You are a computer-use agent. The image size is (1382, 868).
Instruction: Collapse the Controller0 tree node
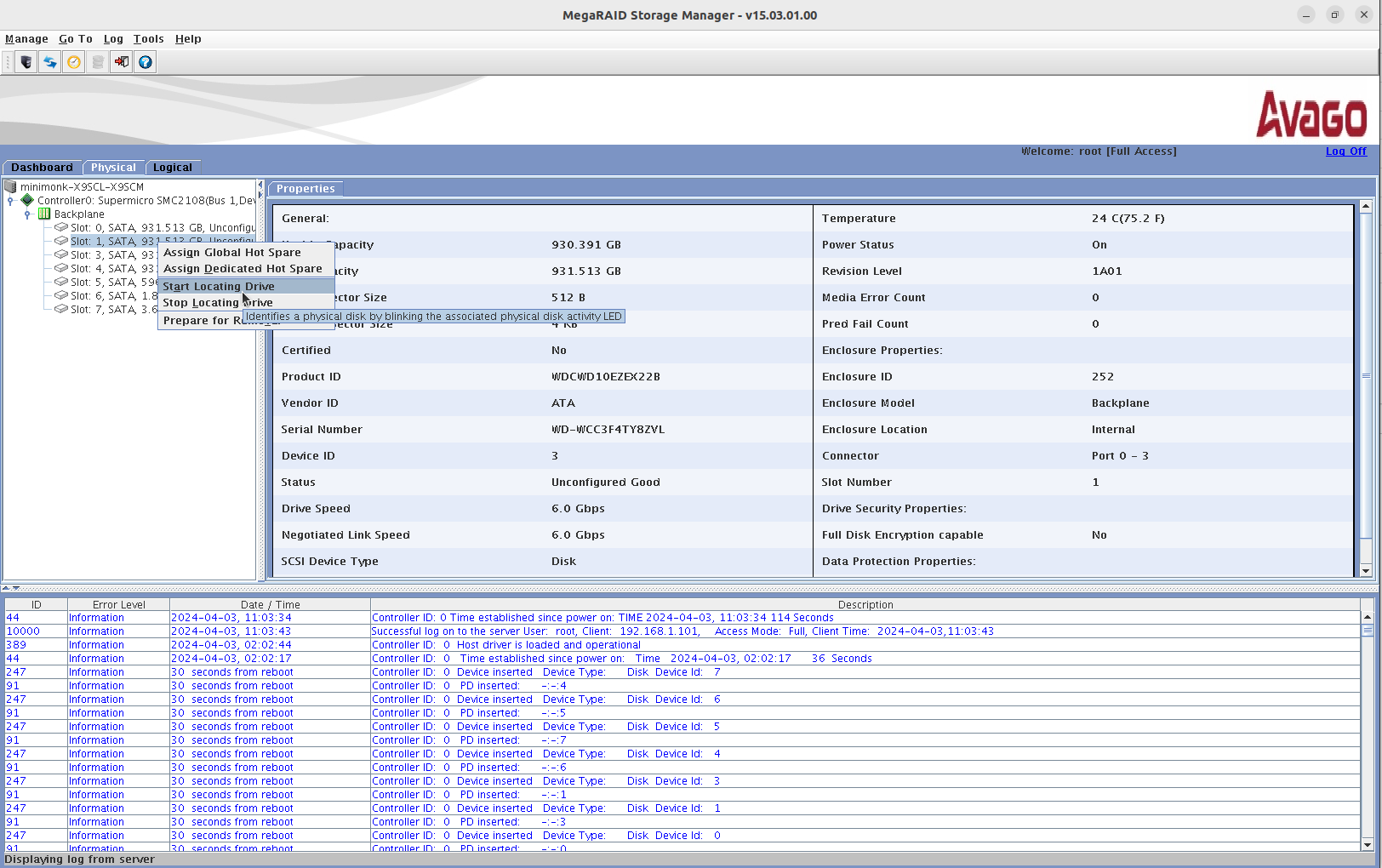click(10, 201)
